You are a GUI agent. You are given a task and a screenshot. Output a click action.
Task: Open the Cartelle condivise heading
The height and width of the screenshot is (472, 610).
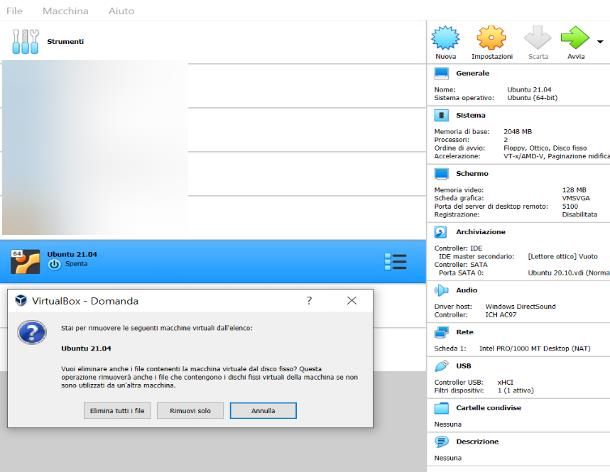(x=489, y=408)
